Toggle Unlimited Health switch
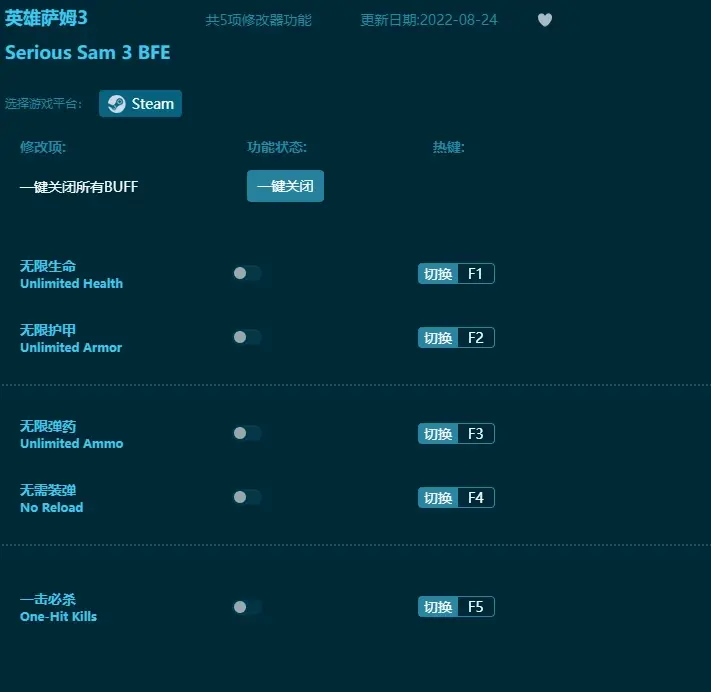The height and width of the screenshot is (692, 711). coord(247,273)
